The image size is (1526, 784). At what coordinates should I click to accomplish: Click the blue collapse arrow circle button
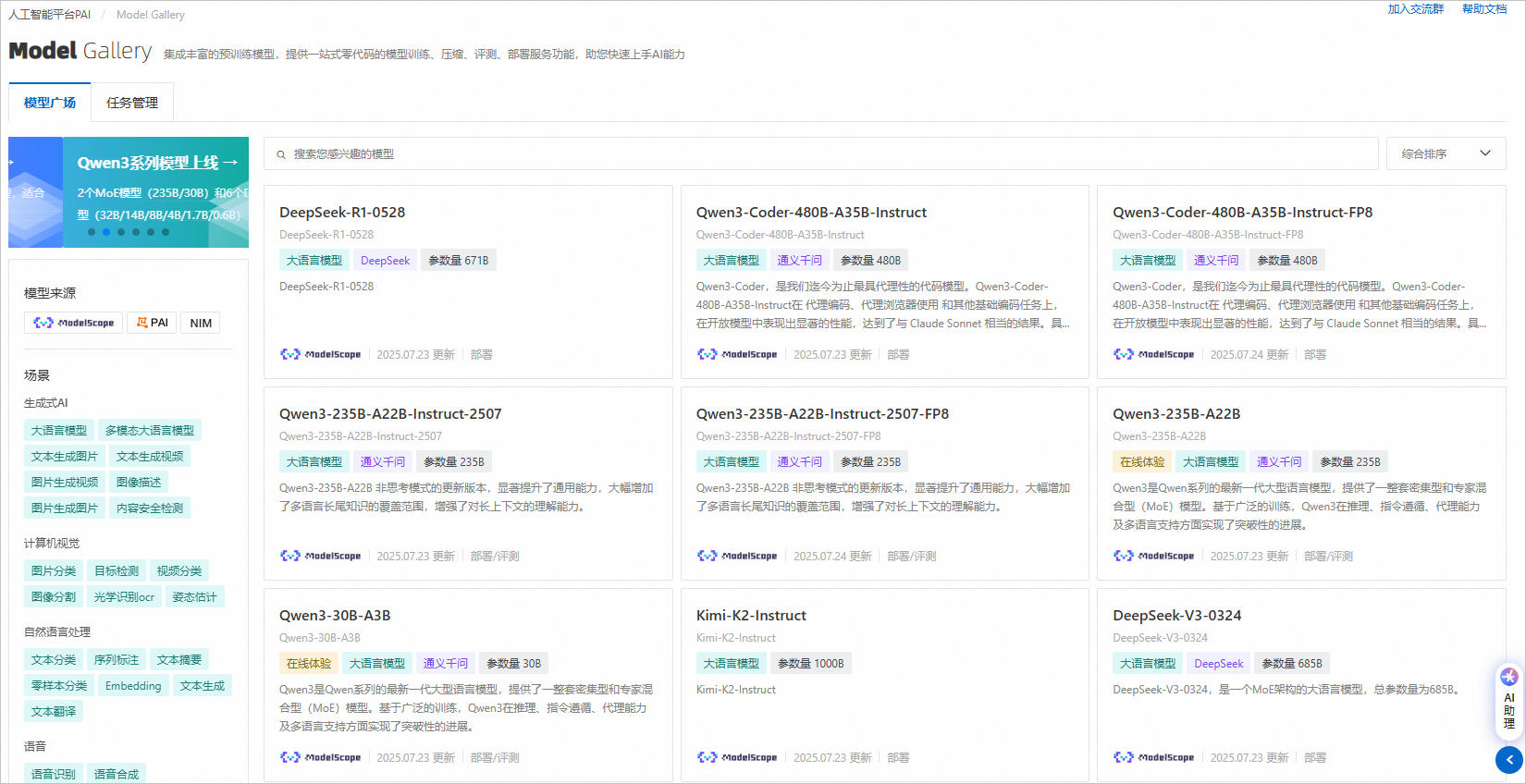point(1509,760)
